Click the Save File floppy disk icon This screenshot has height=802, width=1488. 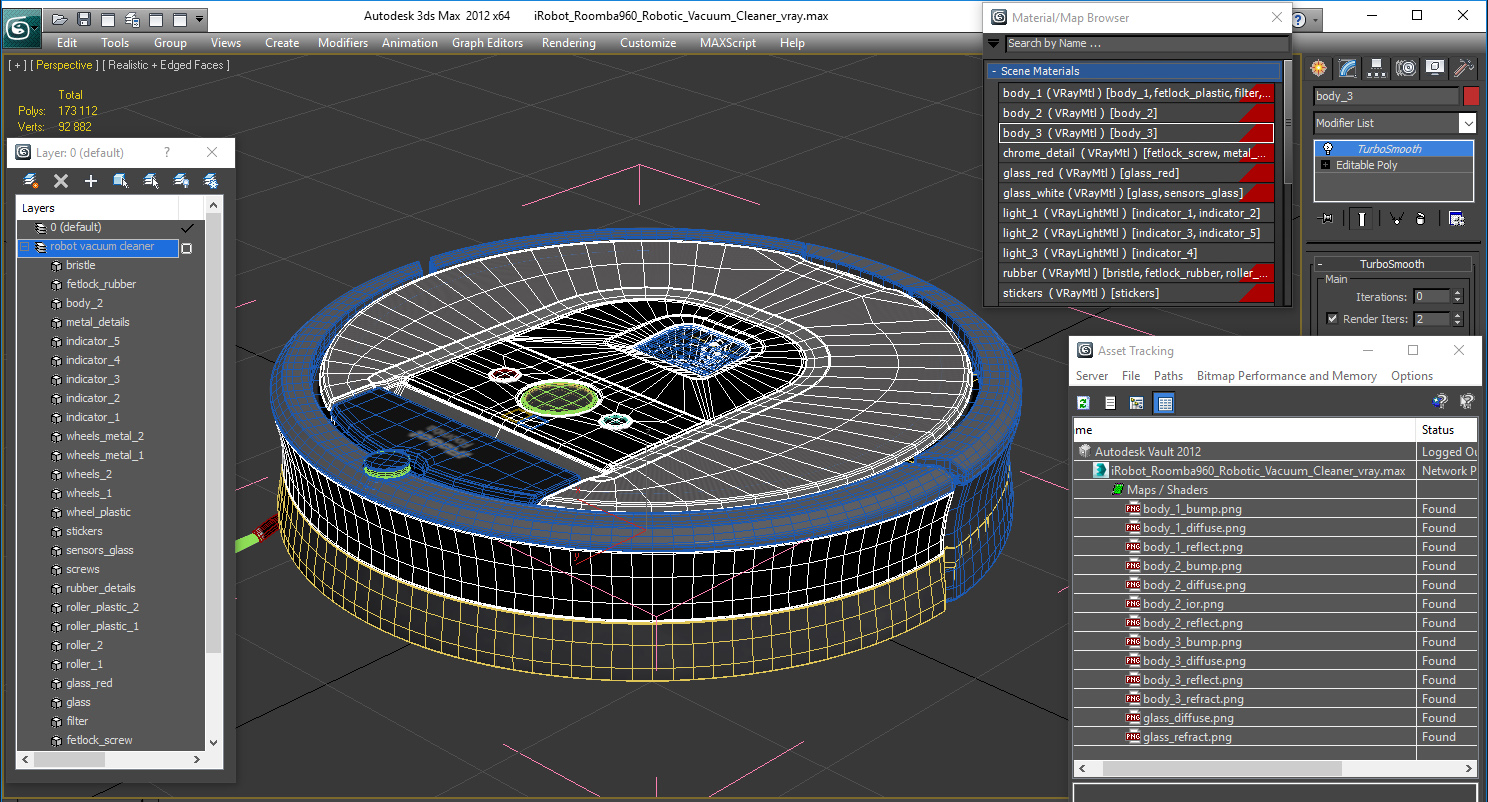point(84,19)
